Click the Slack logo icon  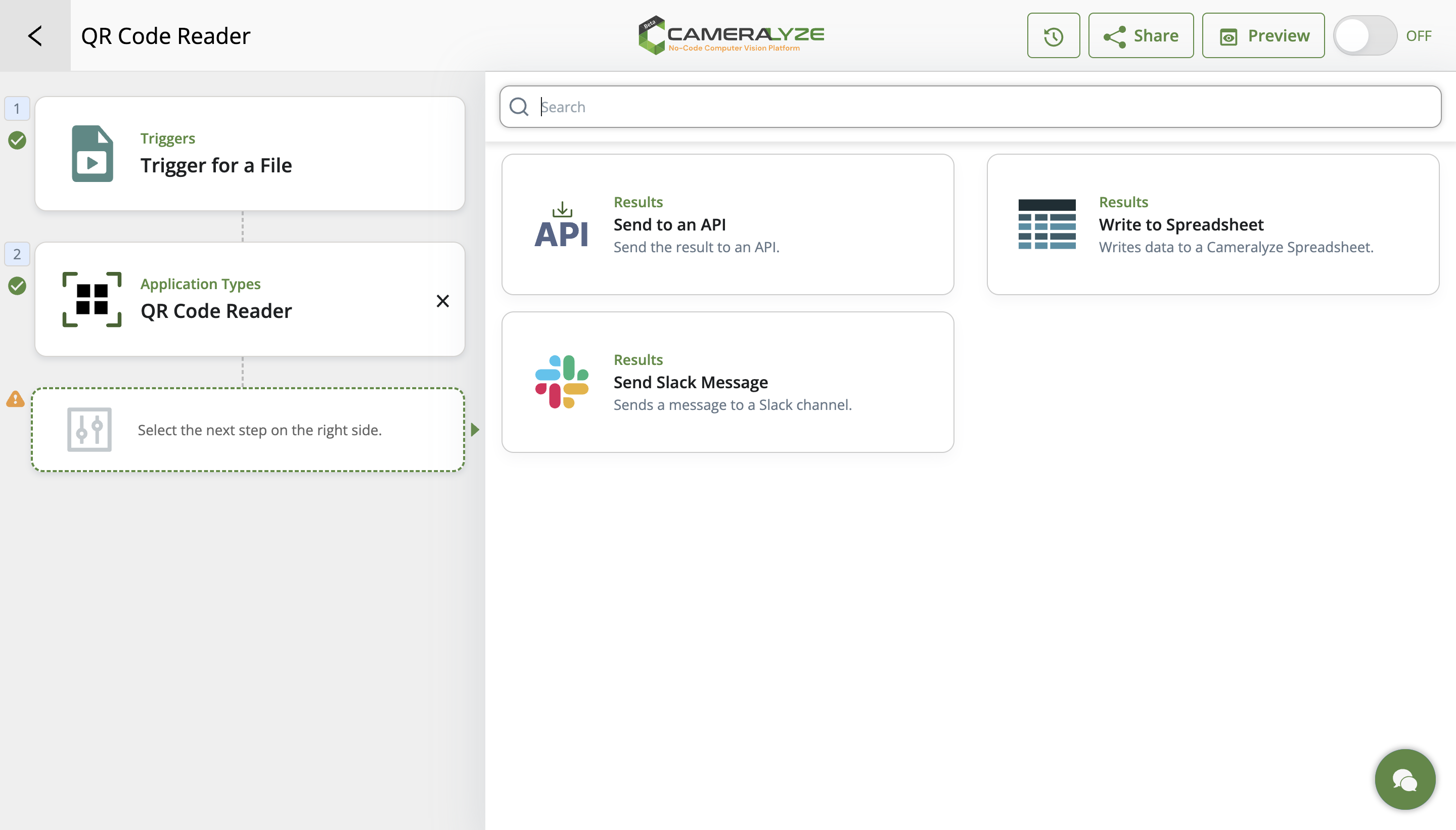562,382
